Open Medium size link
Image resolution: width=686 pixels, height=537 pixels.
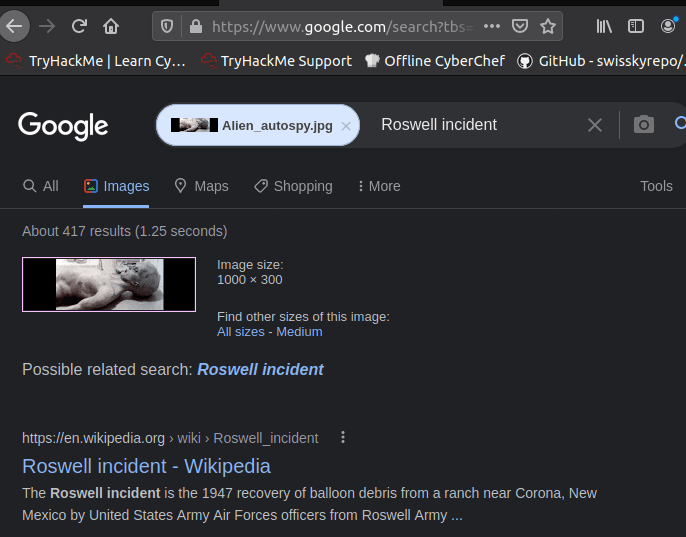299,332
